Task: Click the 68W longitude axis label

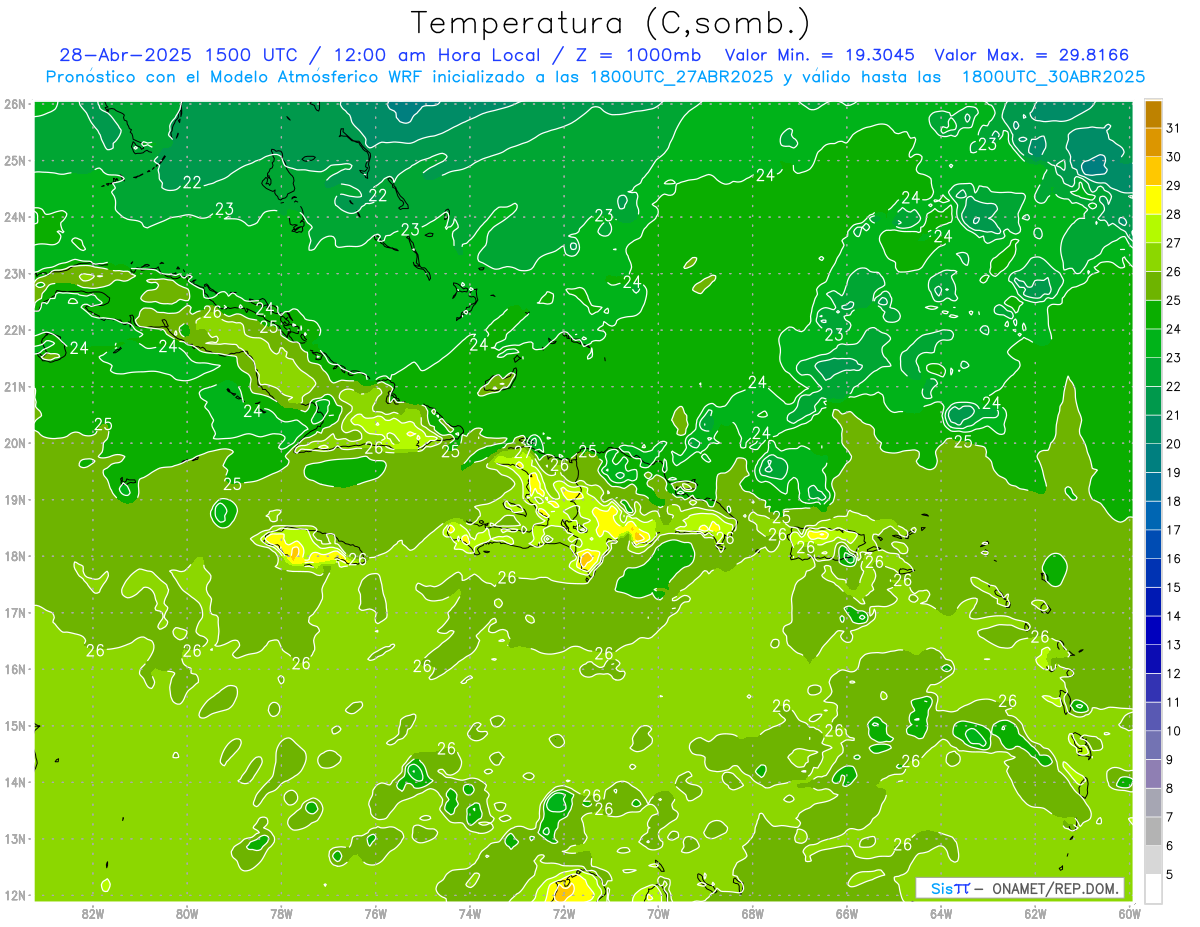Action: pos(753,912)
